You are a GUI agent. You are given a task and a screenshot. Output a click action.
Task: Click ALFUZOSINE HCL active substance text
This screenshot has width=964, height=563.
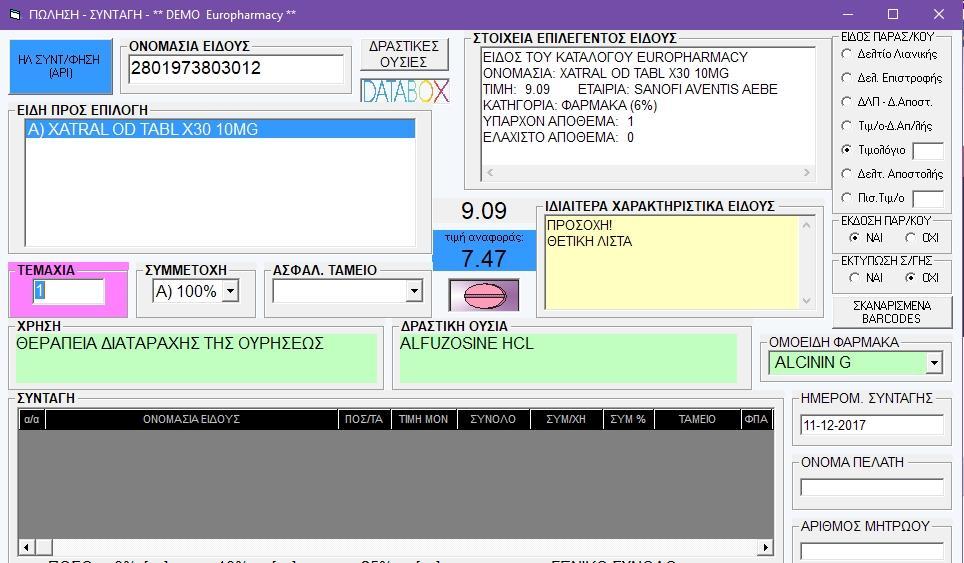pos(467,344)
